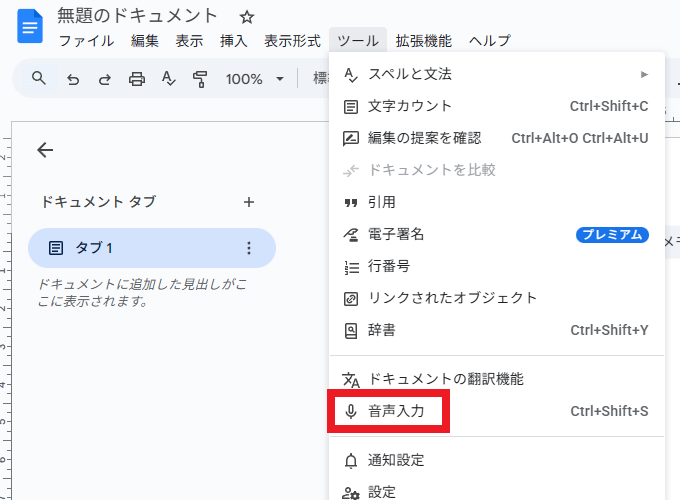Redo the last action
The width and height of the screenshot is (680, 500).
coord(105,79)
